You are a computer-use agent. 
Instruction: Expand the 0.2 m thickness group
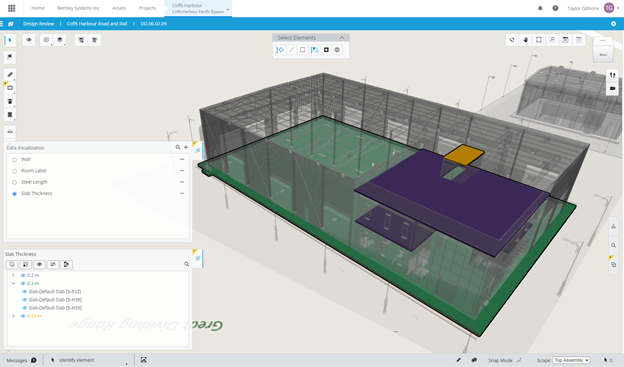[x=13, y=275]
